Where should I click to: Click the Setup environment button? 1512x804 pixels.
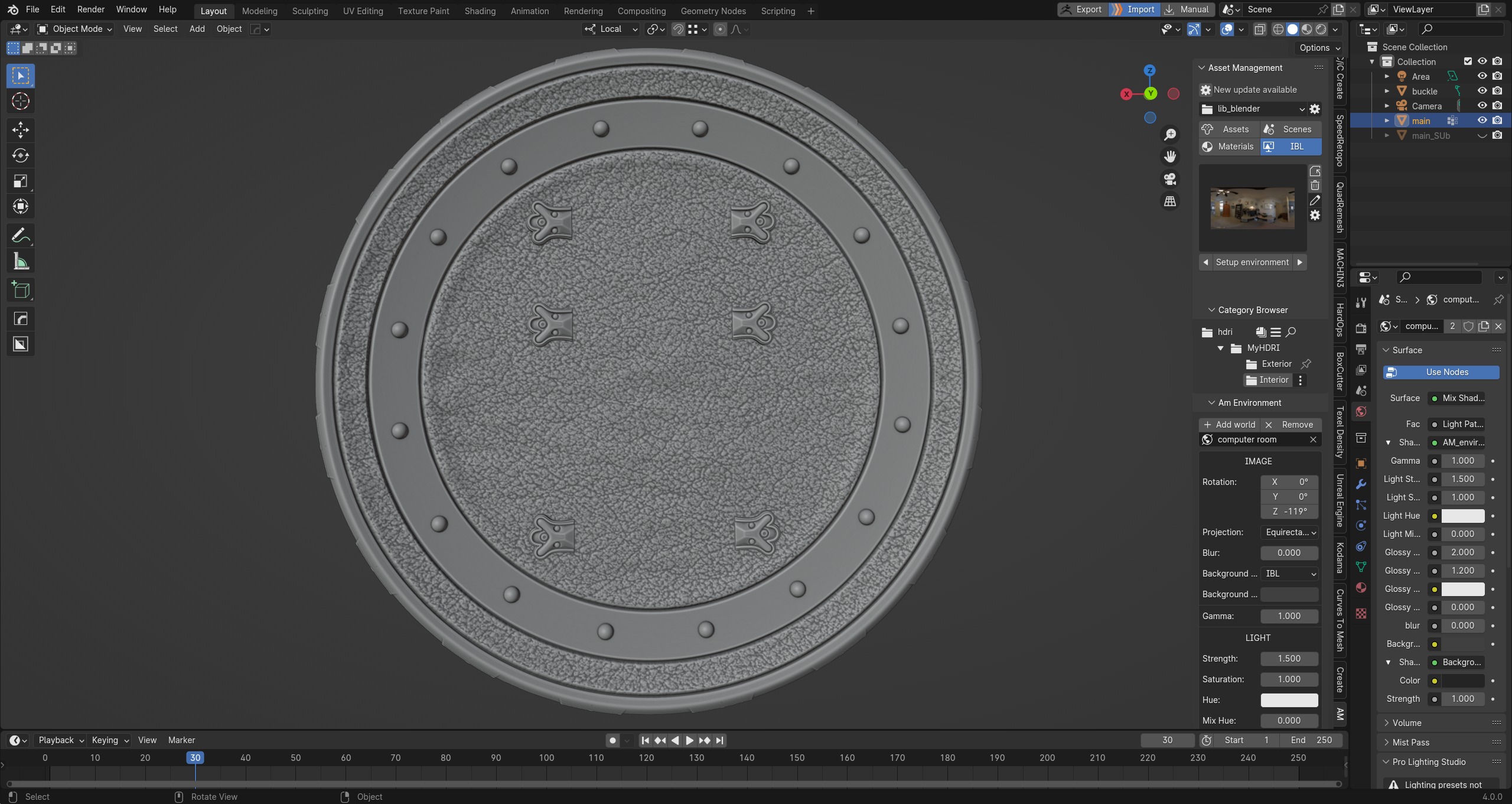click(1252, 262)
